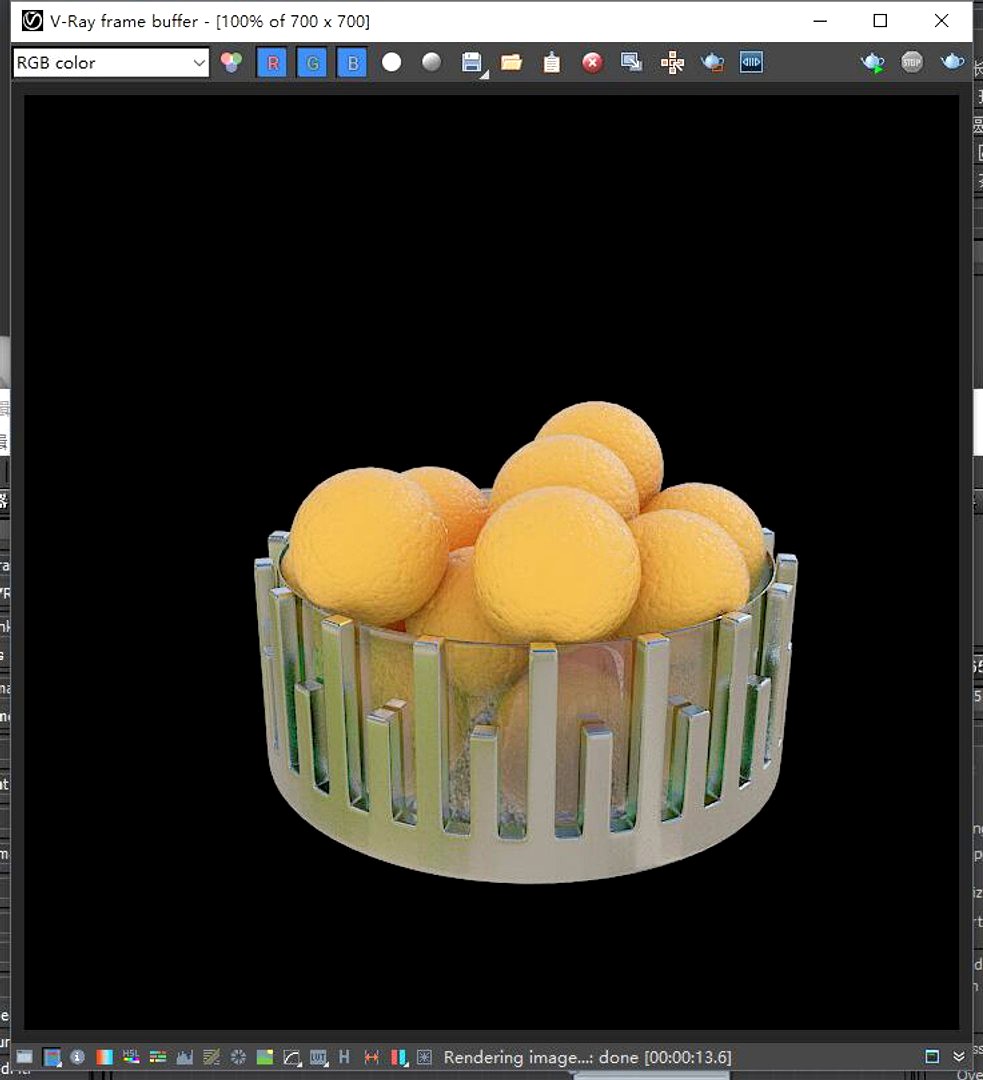
Task: Open VFB history with H icon
Action: point(344,1057)
